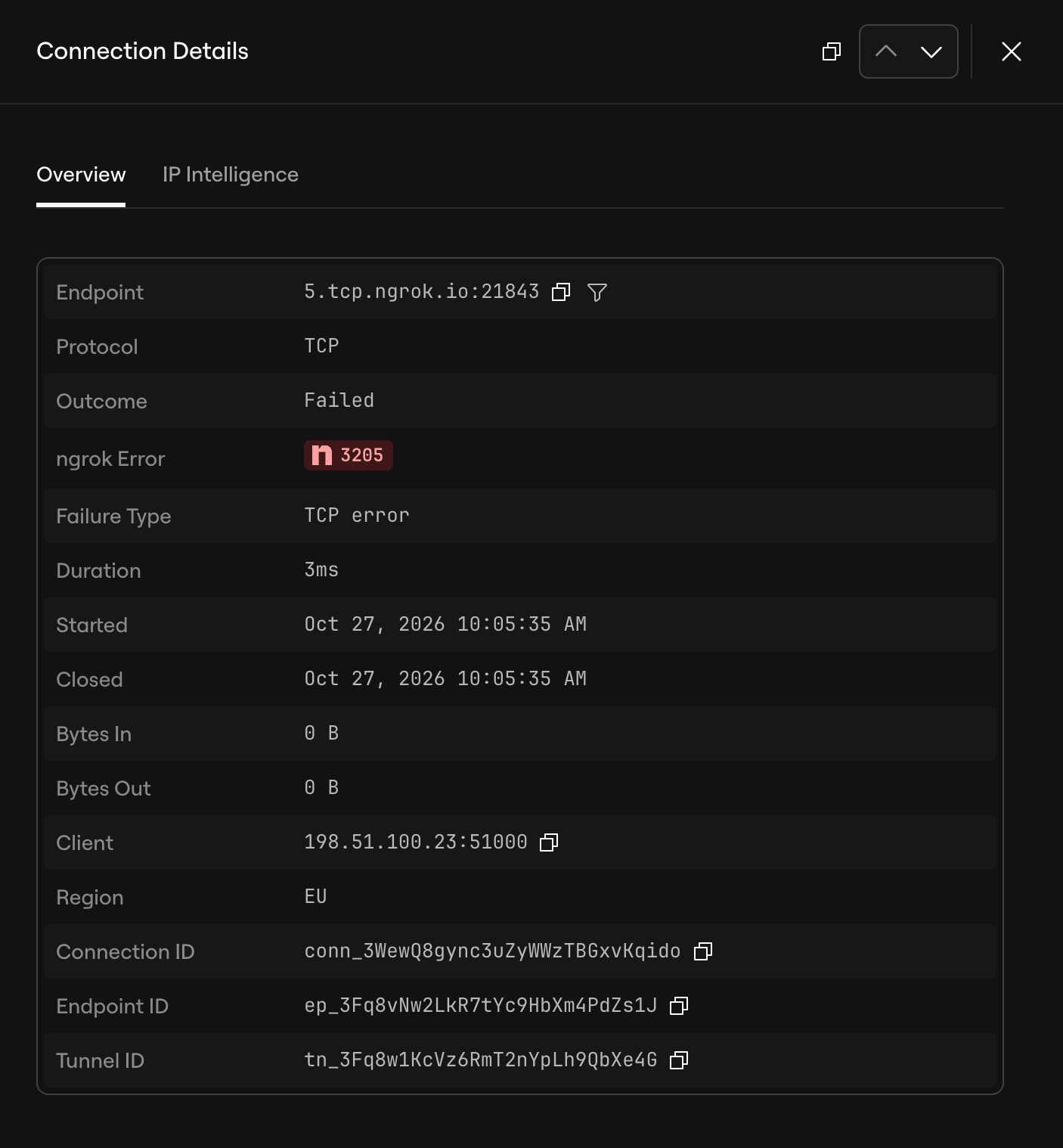The width and height of the screenshot is (1063, 1148).
Task: Close the Connection Details panel
Action: pos(1012,51)
